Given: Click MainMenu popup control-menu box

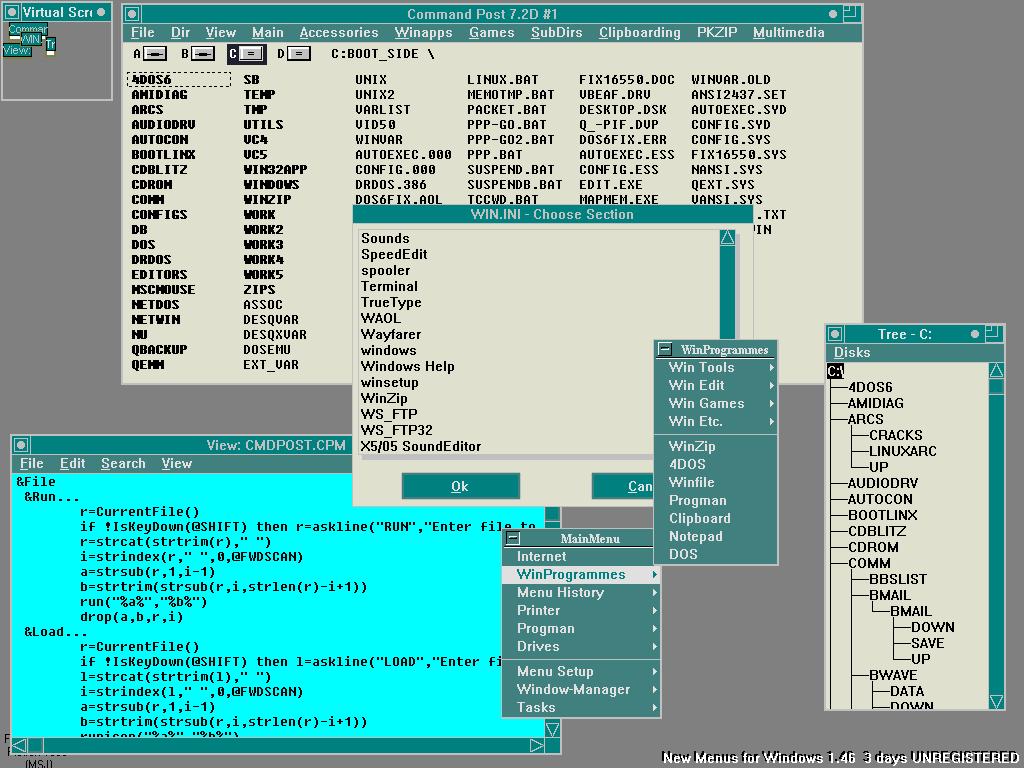Looking at the screenshot, I should click(512, 538).
